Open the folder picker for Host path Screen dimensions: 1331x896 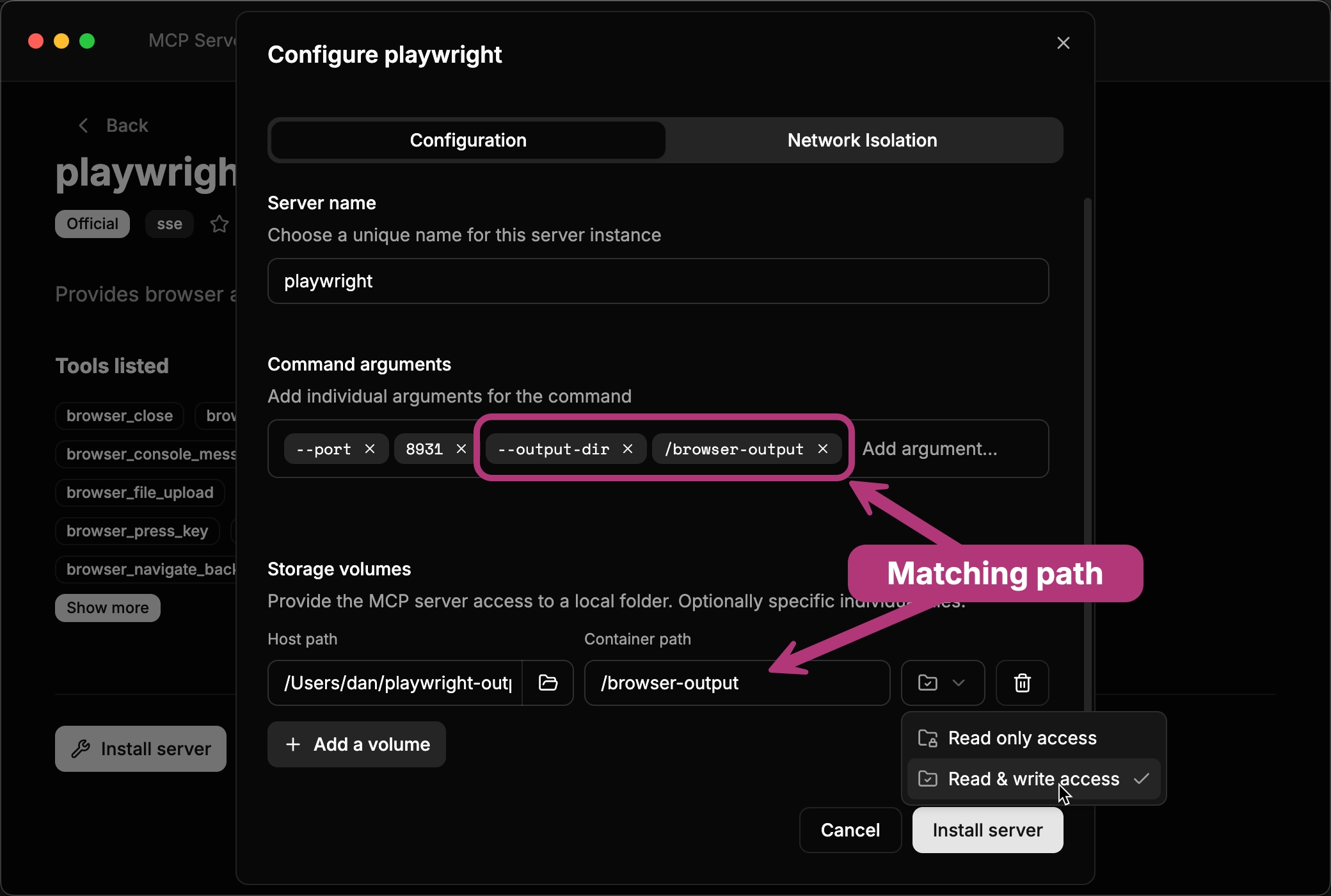(548, 683)
